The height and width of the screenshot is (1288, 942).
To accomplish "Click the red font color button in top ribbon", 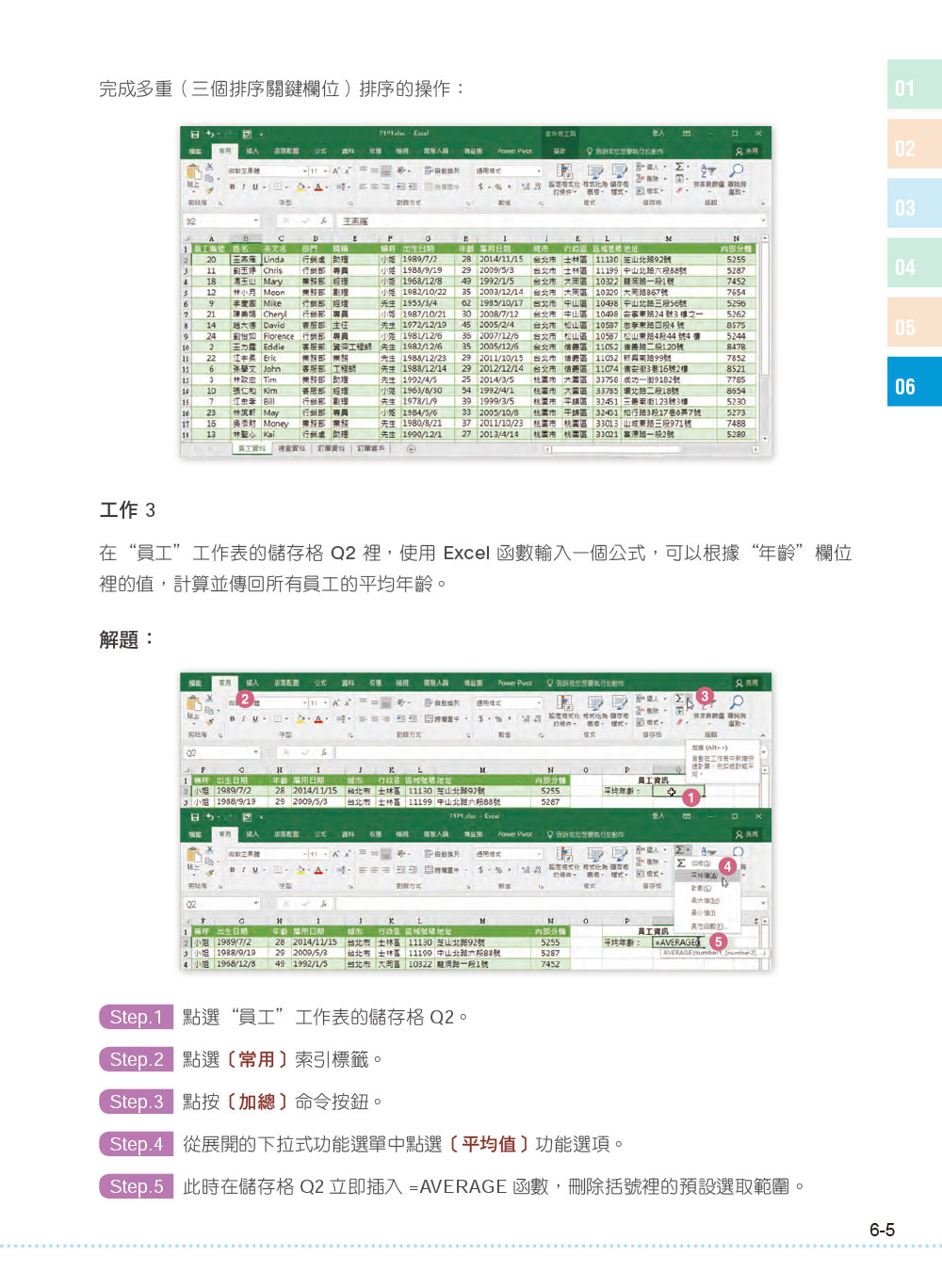I will [x=318, y=187].
